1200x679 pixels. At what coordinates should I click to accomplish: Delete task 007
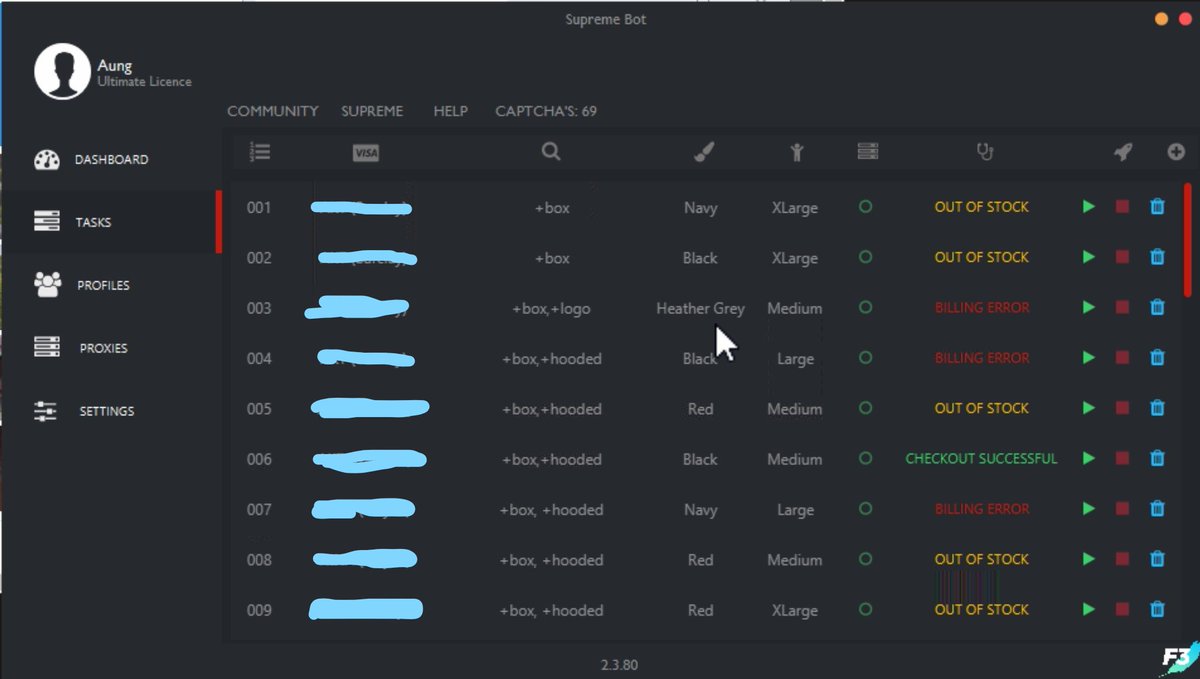(1157, 508)
